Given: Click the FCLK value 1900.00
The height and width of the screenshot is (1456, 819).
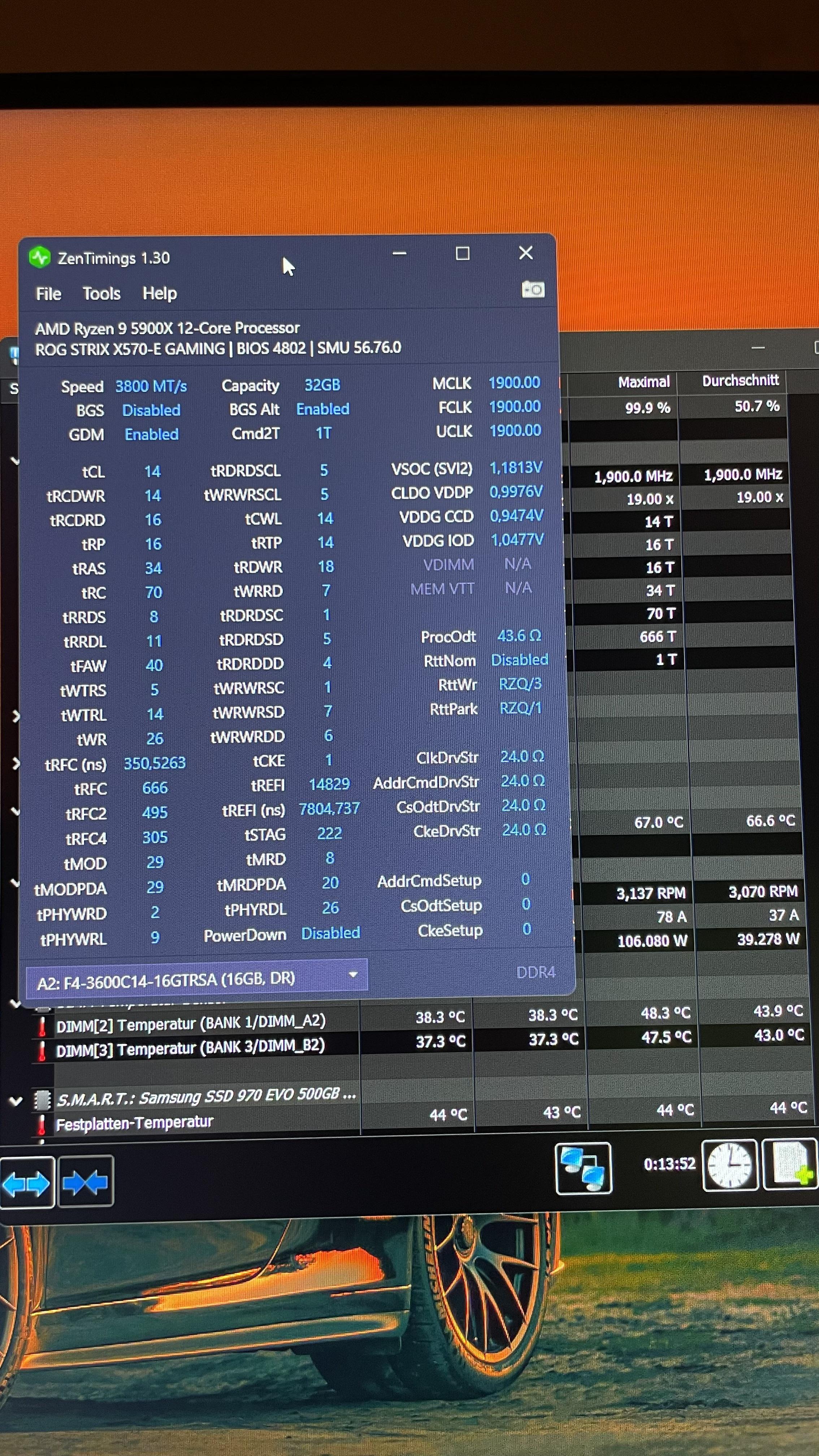Looking at the screenshot, I should (514, 406).
